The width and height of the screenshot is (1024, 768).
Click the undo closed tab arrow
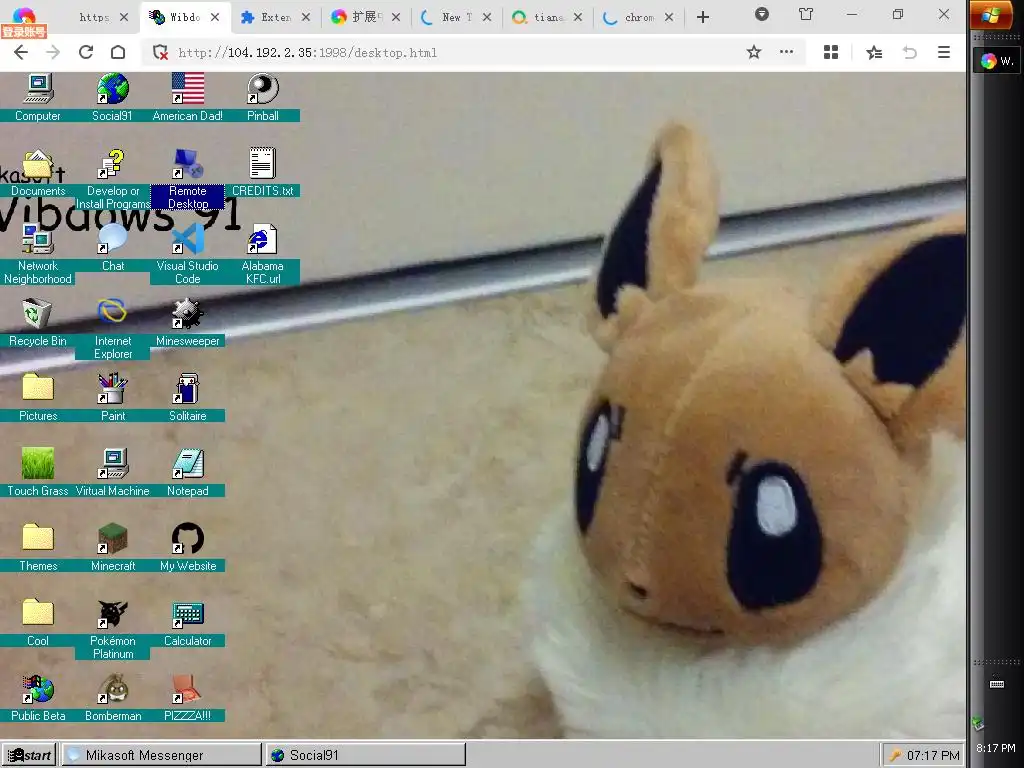point(910,52)
